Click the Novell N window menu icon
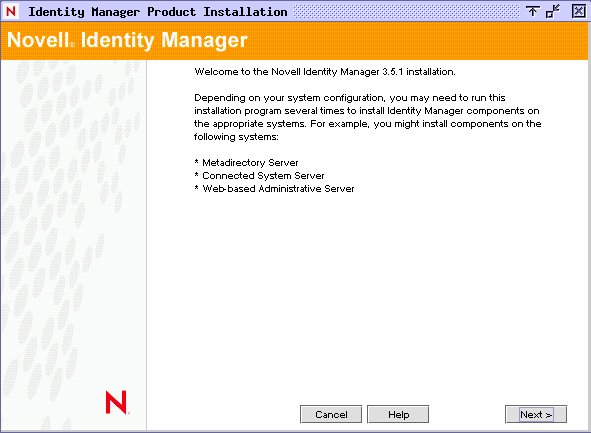 tap(11, 11)
